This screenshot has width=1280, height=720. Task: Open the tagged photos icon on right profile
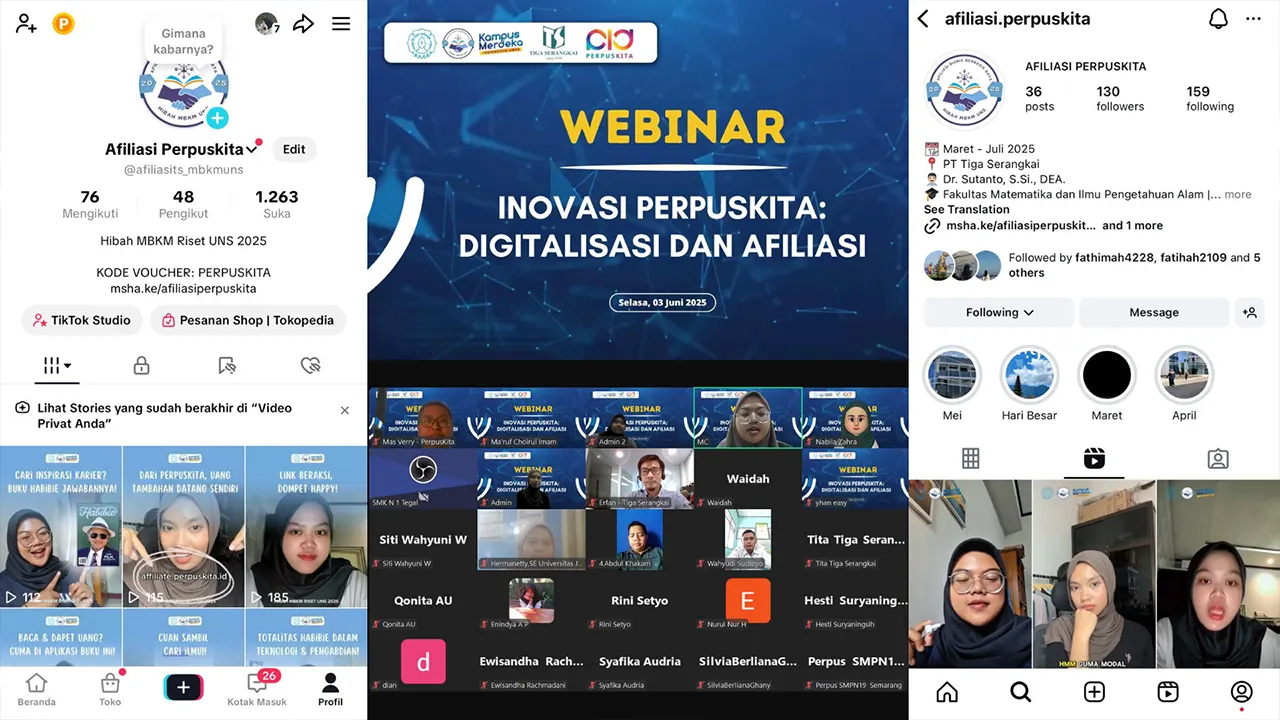coord(1217,458)
